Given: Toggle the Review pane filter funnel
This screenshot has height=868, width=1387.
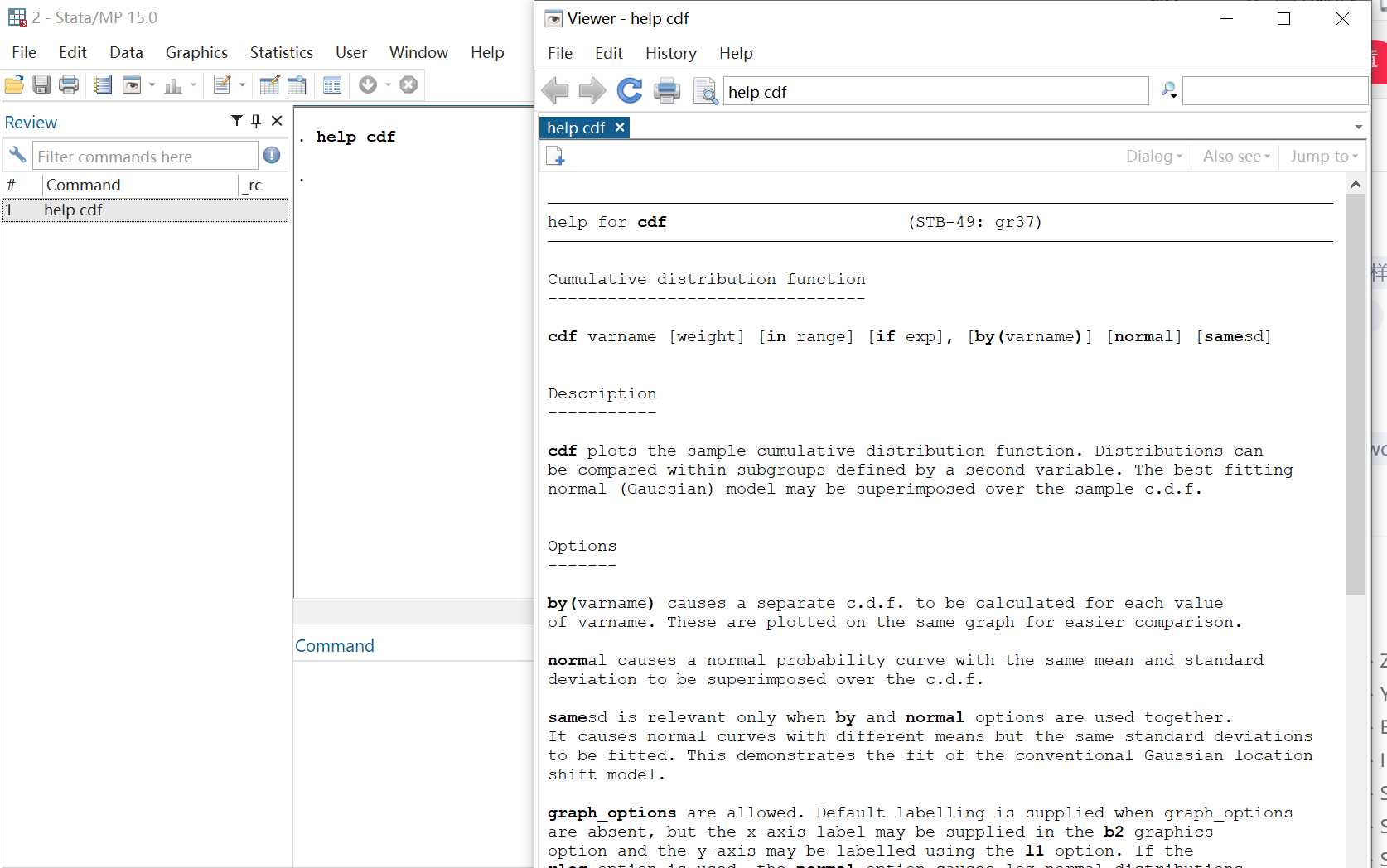Looking at the screenshot, I should (235, 121).
